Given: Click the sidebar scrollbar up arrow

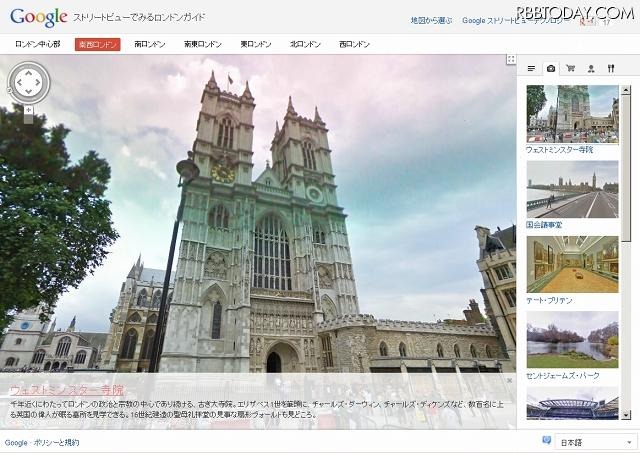Looking at the screenshot, I should pyautogui.click(x=626, y=90).
